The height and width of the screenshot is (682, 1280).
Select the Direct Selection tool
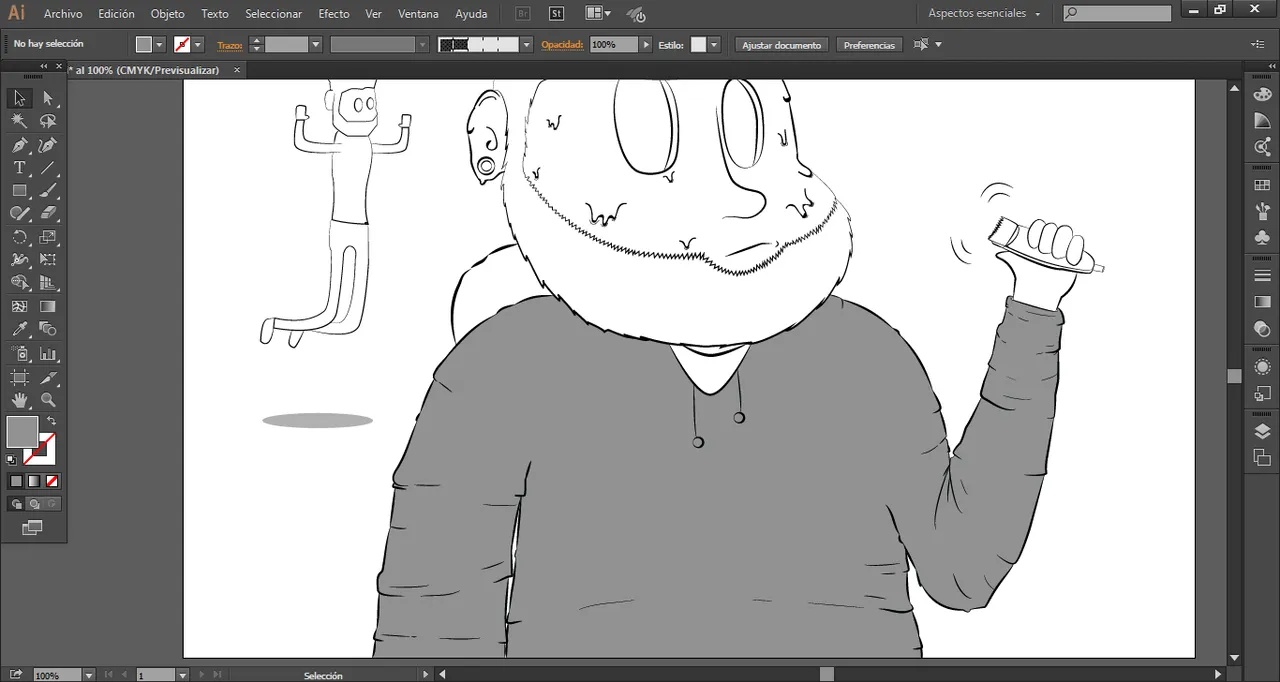pyautogui.click(x=48, y=98)
